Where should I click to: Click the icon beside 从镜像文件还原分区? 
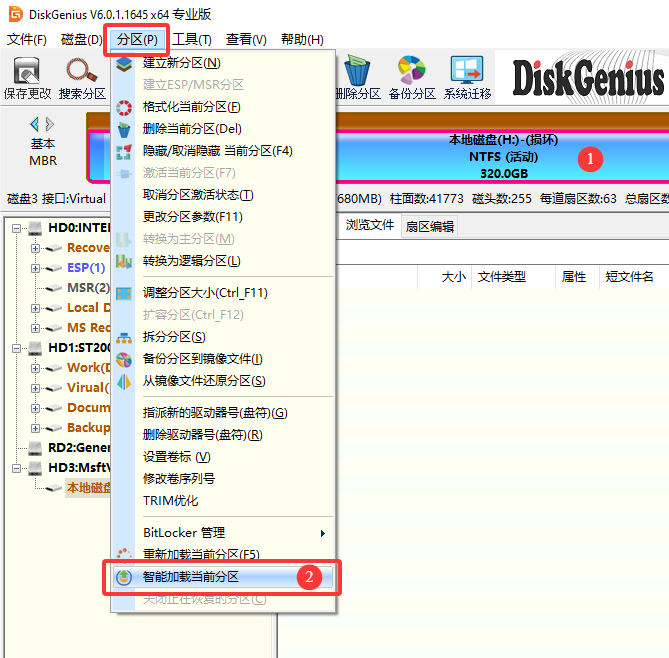[x=124, y=382]
